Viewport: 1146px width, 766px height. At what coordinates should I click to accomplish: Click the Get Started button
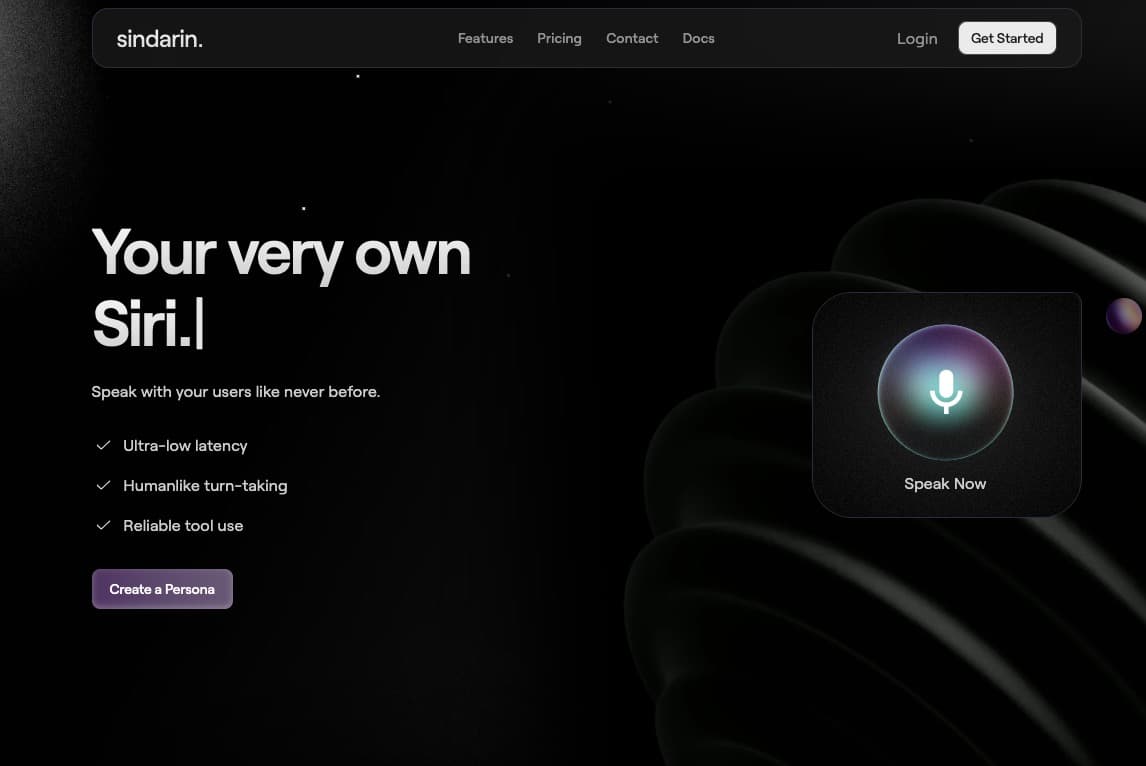pyautogui.click(x=1006, y=38)
